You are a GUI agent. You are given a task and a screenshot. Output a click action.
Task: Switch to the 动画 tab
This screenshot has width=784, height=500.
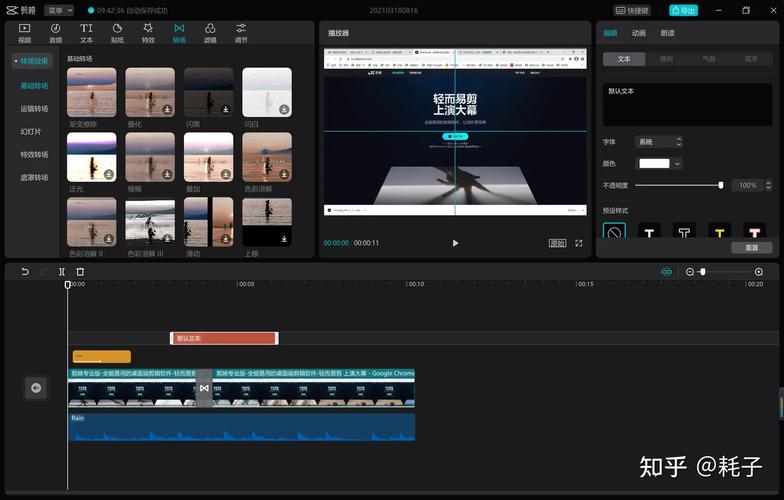click(x=638, y=33)
